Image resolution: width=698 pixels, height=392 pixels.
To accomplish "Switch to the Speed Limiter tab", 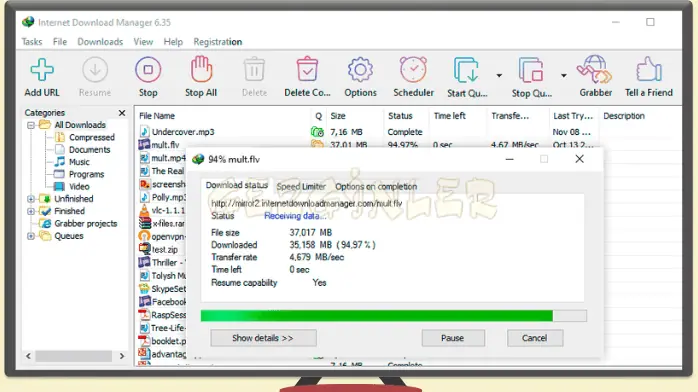I will (x=301, y=186).
